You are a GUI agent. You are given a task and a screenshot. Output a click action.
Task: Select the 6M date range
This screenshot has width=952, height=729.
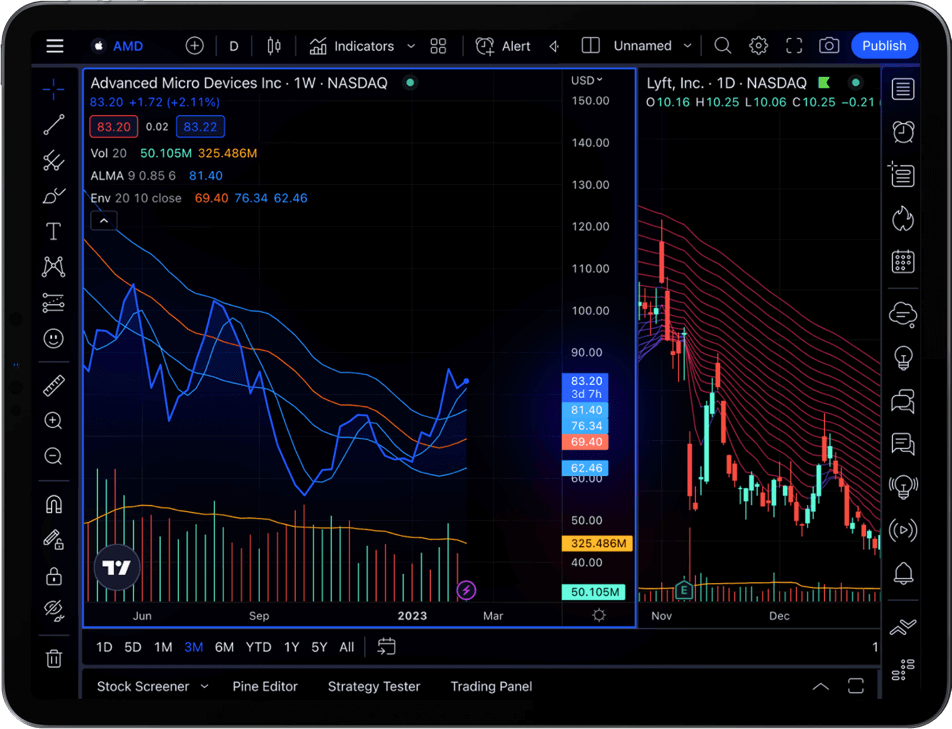[x=224, y=648]
